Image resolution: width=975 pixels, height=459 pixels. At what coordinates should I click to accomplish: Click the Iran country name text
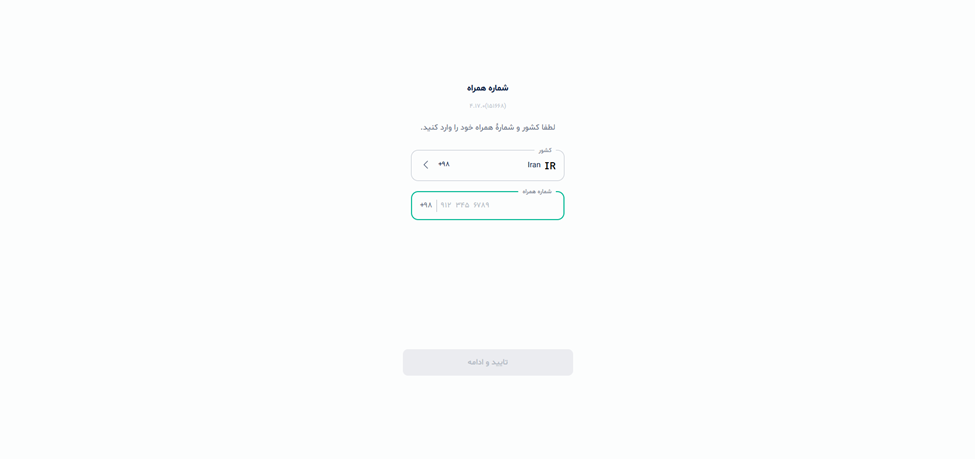tap(534, 166)
